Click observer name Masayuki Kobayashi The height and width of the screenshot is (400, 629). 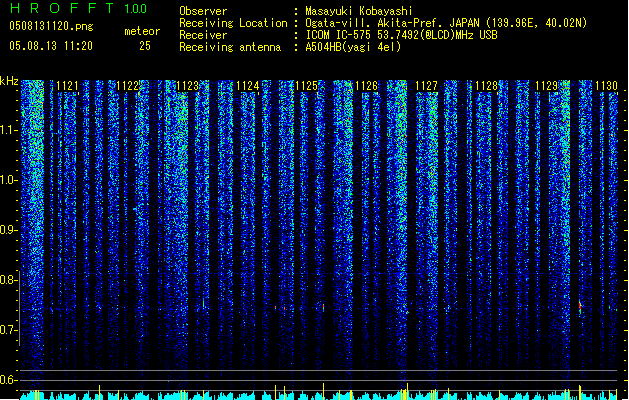(x=359, y=11)
